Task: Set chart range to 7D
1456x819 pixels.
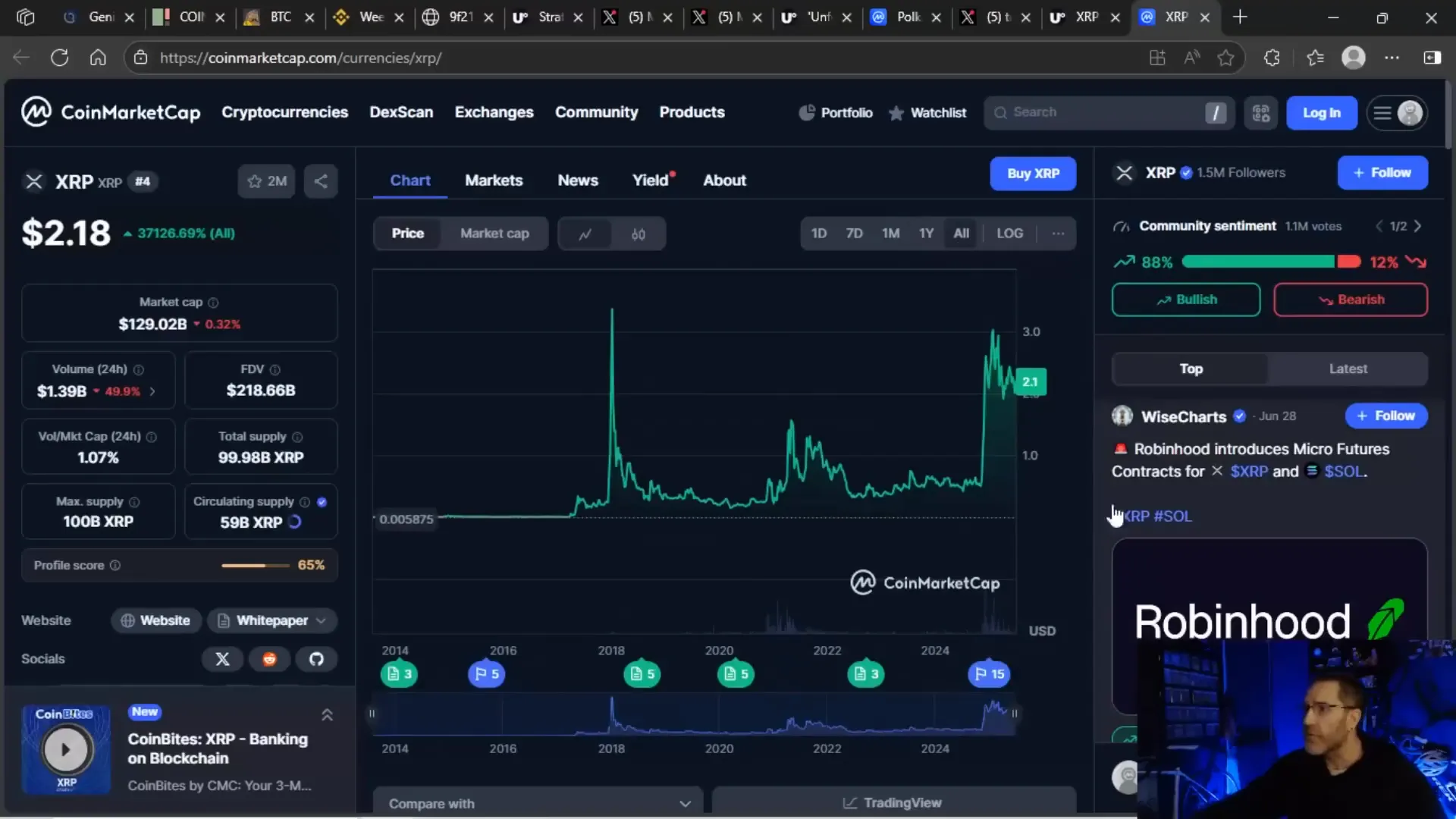Action: [854, 234]
